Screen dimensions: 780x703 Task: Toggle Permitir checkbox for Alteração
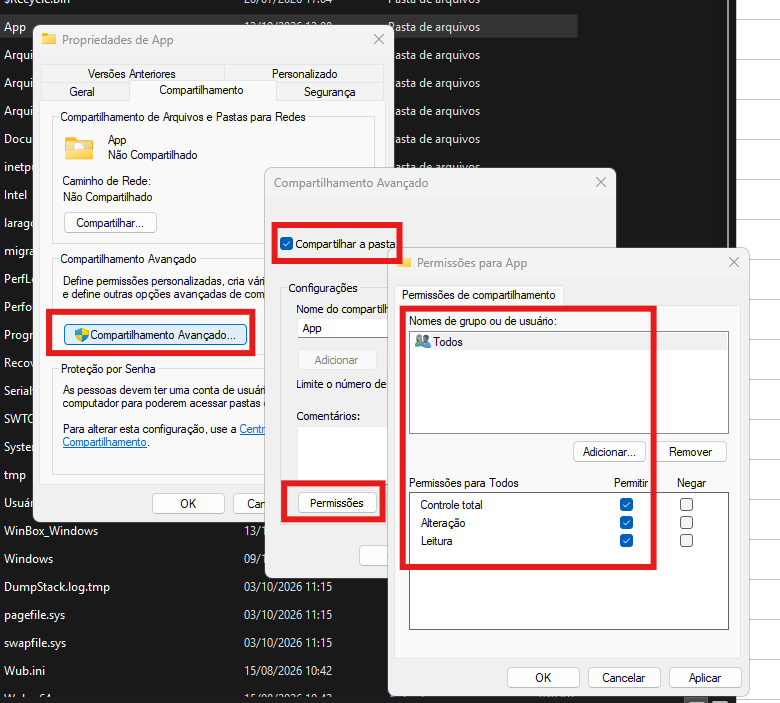point(626,522)
